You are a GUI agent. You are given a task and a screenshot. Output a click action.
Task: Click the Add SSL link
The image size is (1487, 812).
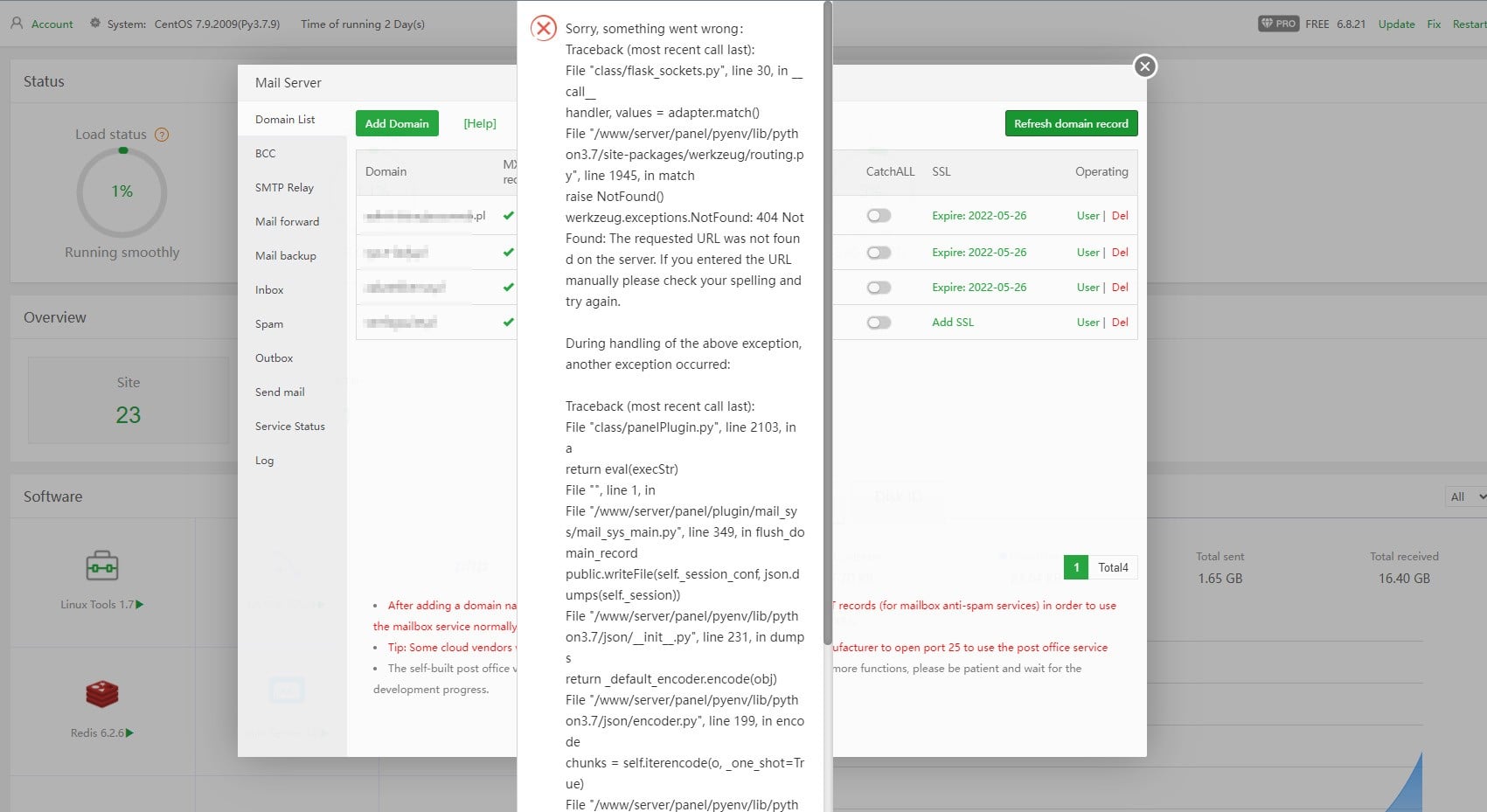953,323
